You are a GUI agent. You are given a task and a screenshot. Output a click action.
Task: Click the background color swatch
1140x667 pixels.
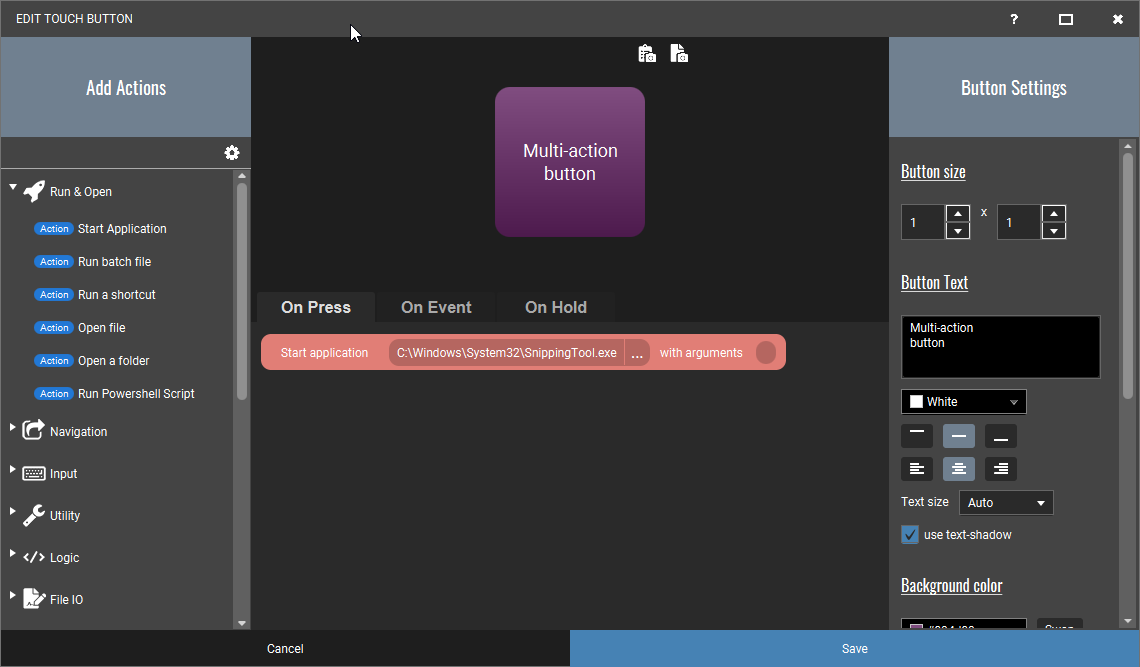(x=917, y=626)
